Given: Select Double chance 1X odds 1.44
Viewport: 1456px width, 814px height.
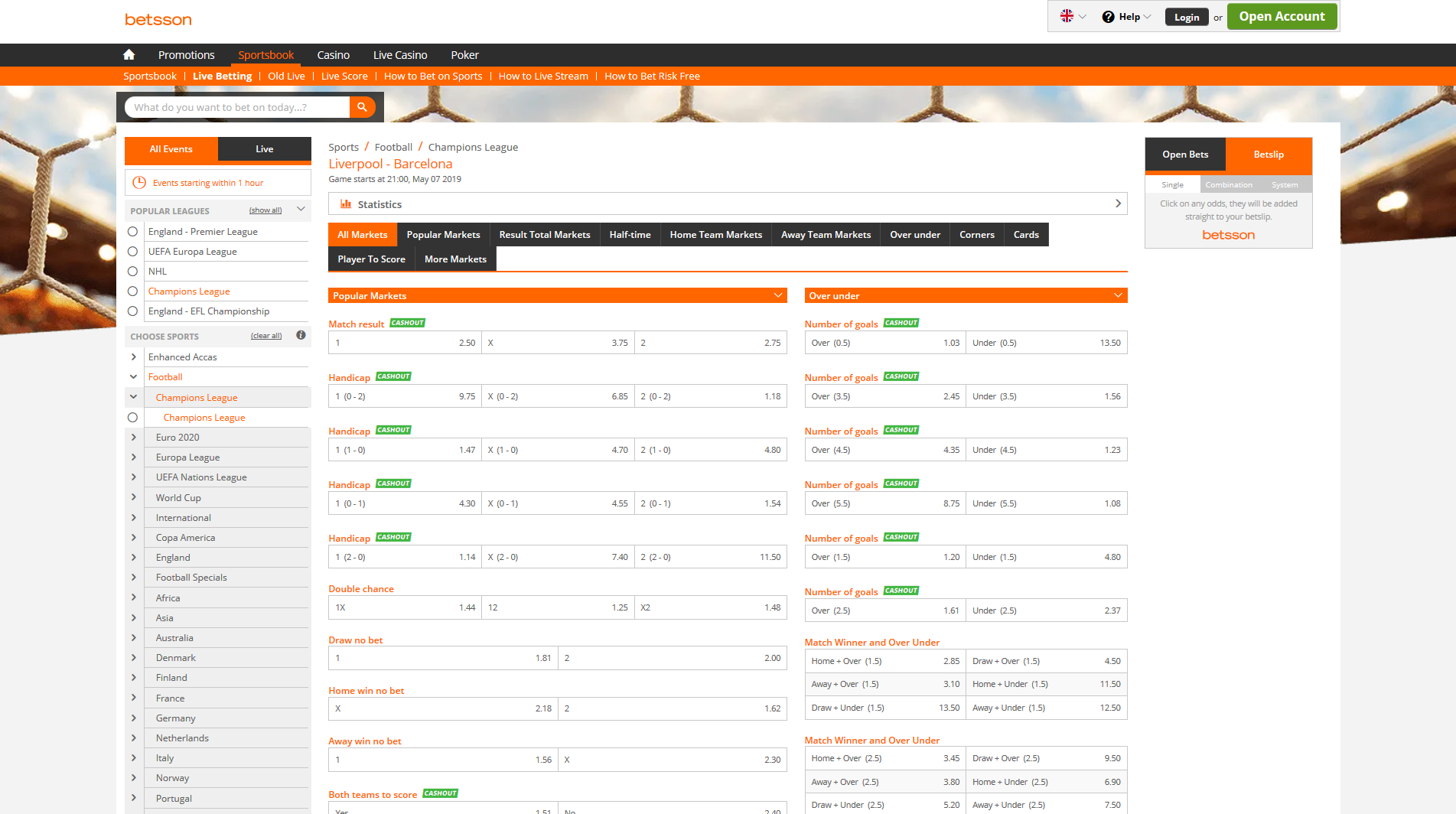Looking at the screenshot, I should tap(405, 607).
